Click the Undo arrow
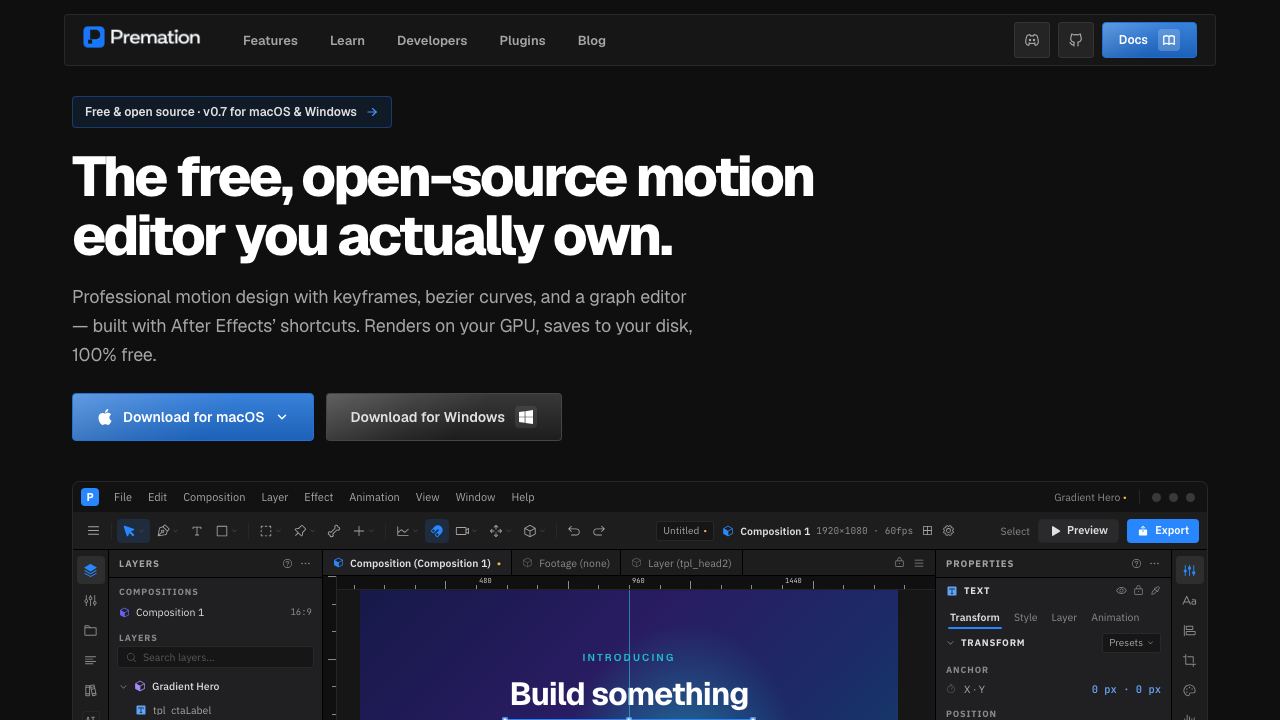This screenshot has width=1280, height=720. click(574, 531)
